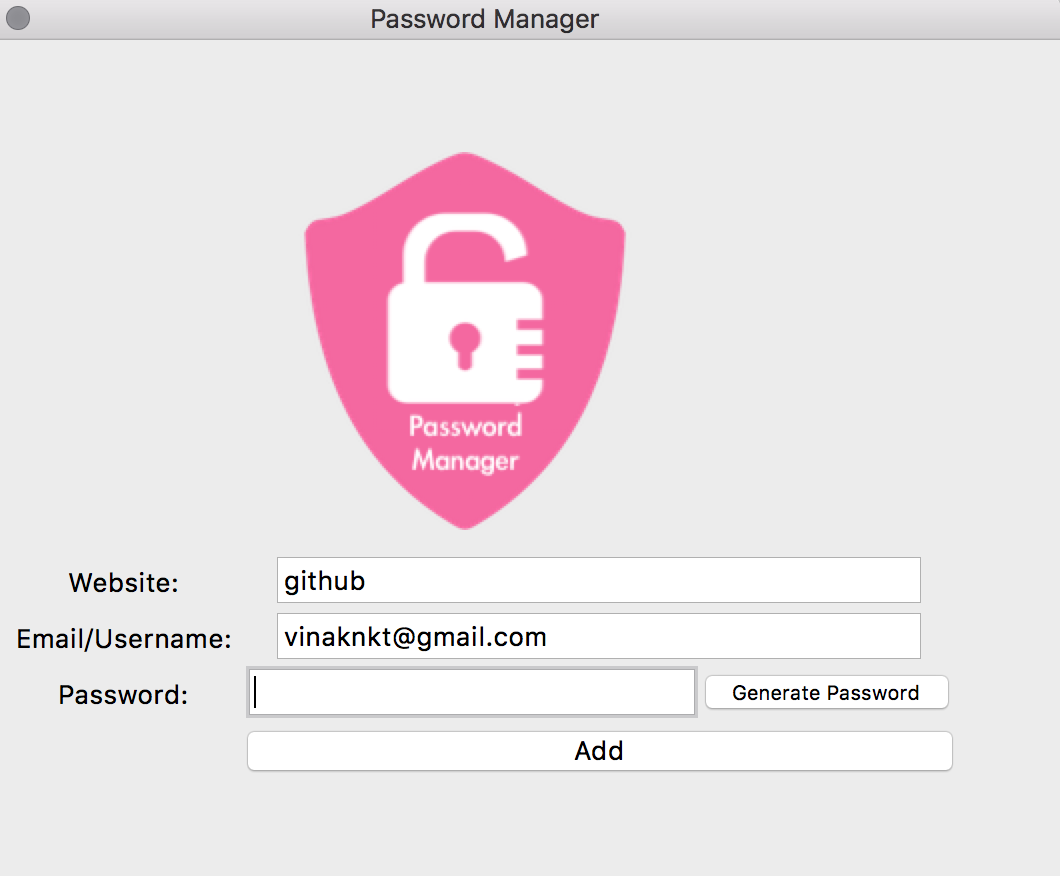Click the white padlock body in the logo
The image size is (1060, 876).
(x=453, y=343)
